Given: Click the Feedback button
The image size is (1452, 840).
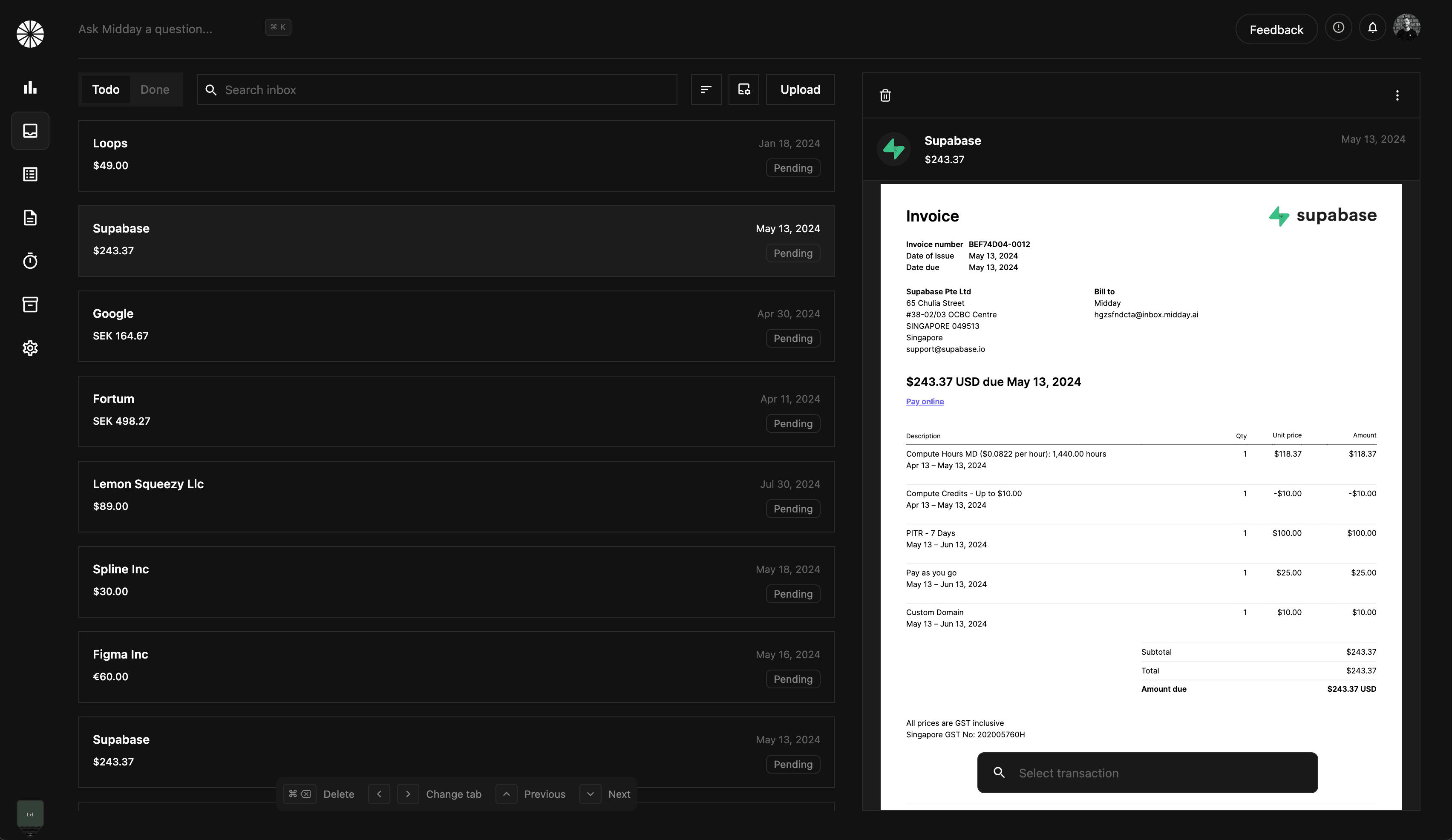Looking at the screenshot, I should pyautogui.click(x=1276, y=29).
